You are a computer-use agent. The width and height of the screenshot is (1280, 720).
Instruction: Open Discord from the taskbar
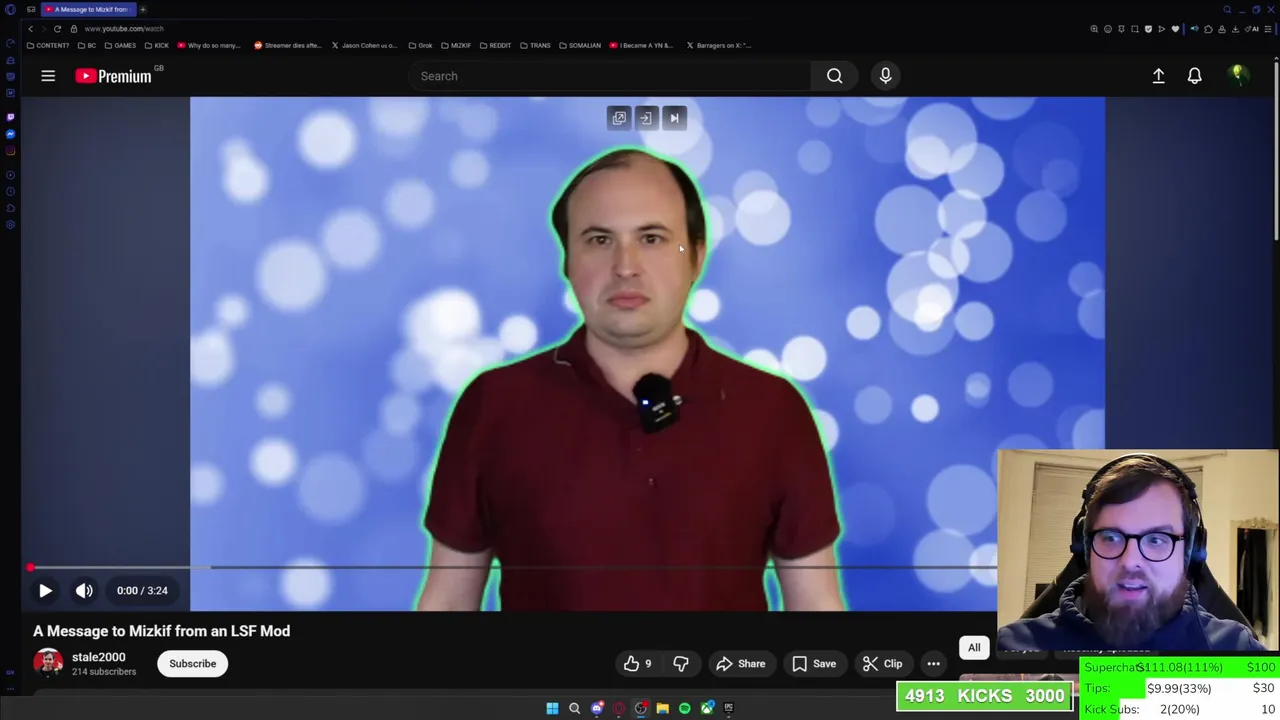click(597, 708)
